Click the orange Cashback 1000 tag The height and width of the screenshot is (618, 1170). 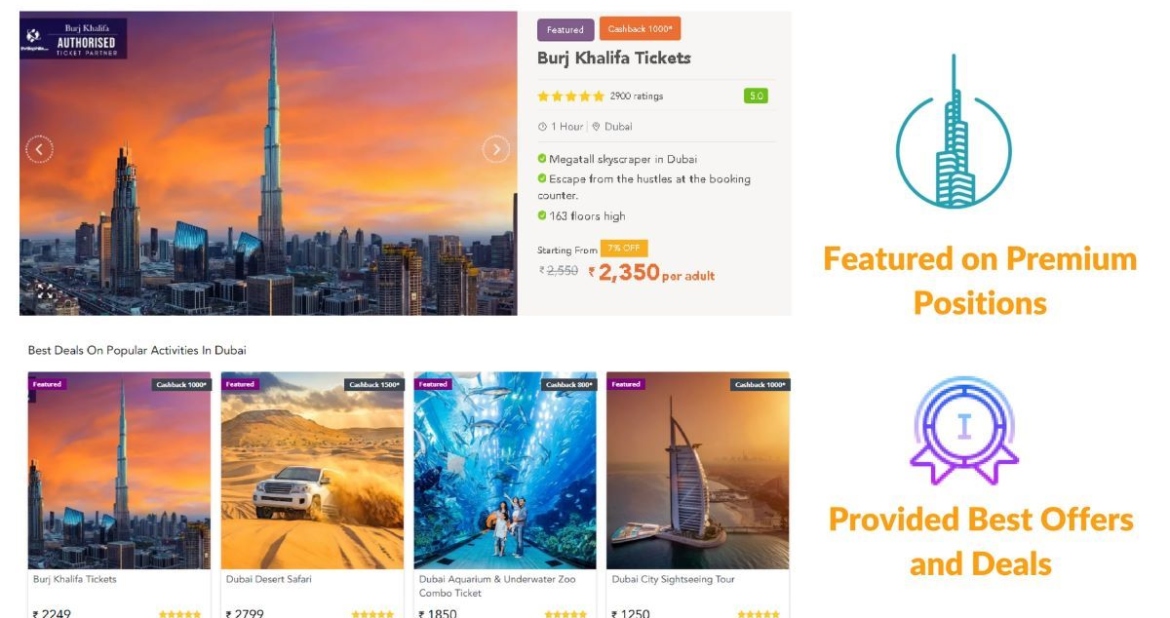640,29
